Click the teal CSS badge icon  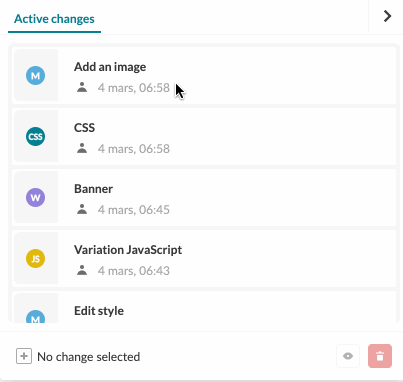click(36, 136)
